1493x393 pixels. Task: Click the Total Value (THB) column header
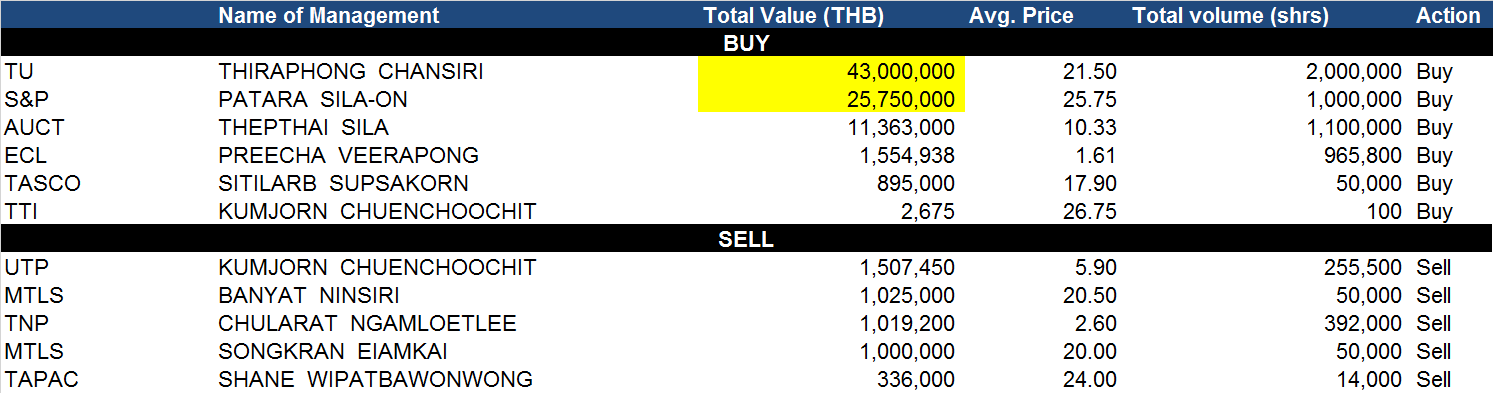(x=794, y=15)
